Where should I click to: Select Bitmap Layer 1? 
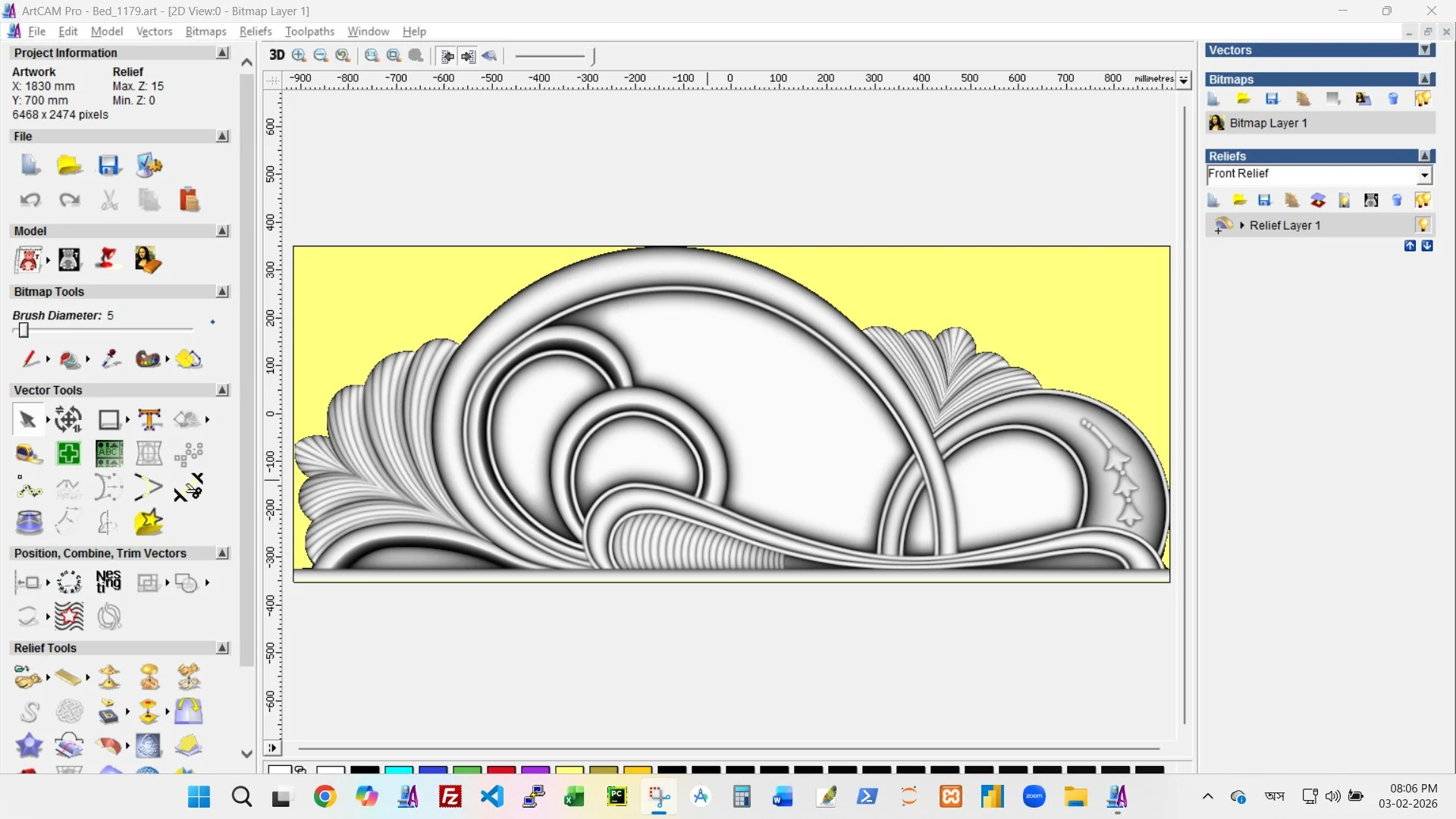[1268, 123]
